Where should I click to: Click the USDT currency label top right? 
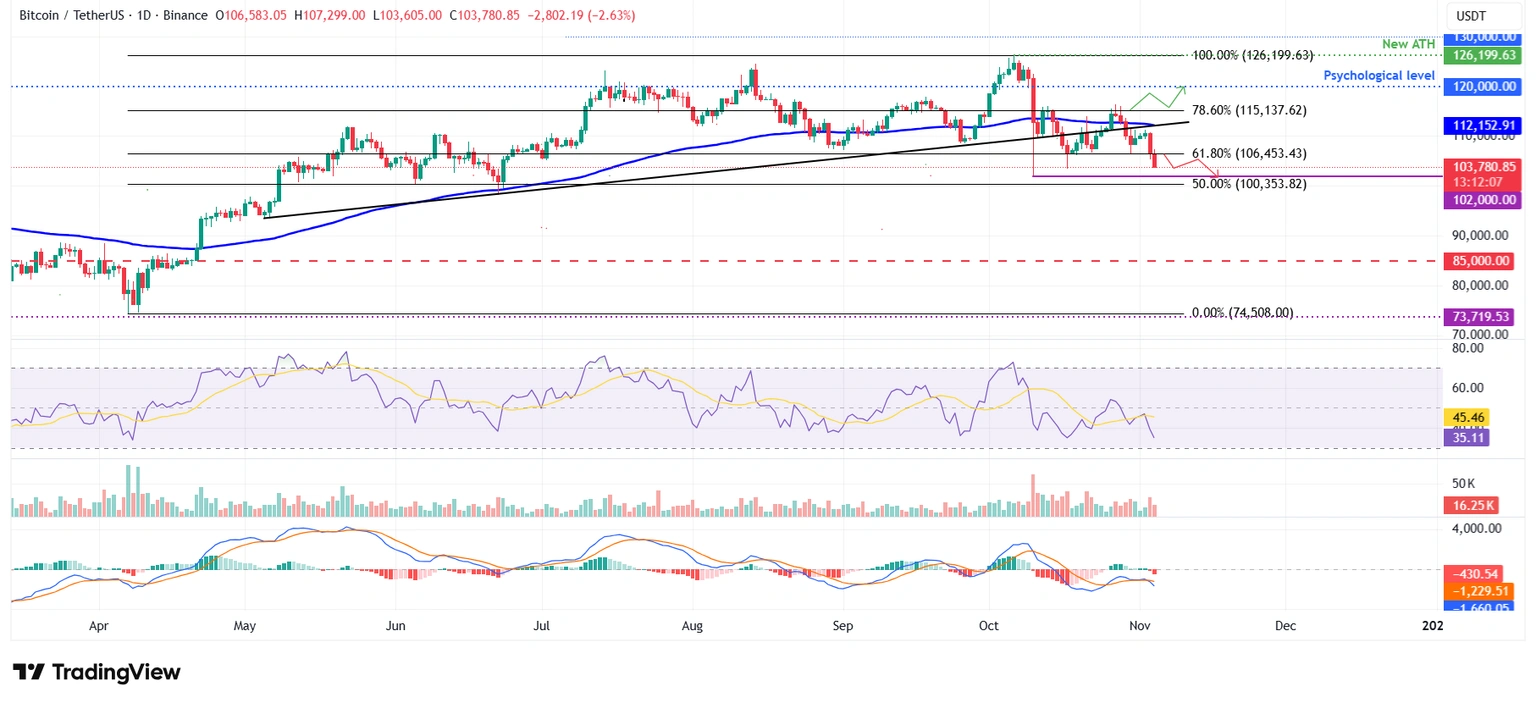(x=1471, y=16)
